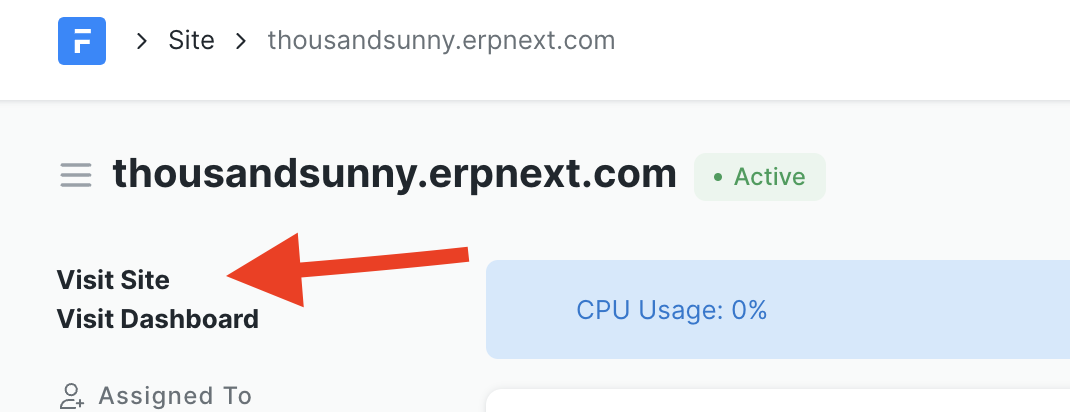Image resolution: width=1070 pixels, height=412 pixels.
Task: Click the breadcrumb chevron right after Site
Action: pos(241,41)
